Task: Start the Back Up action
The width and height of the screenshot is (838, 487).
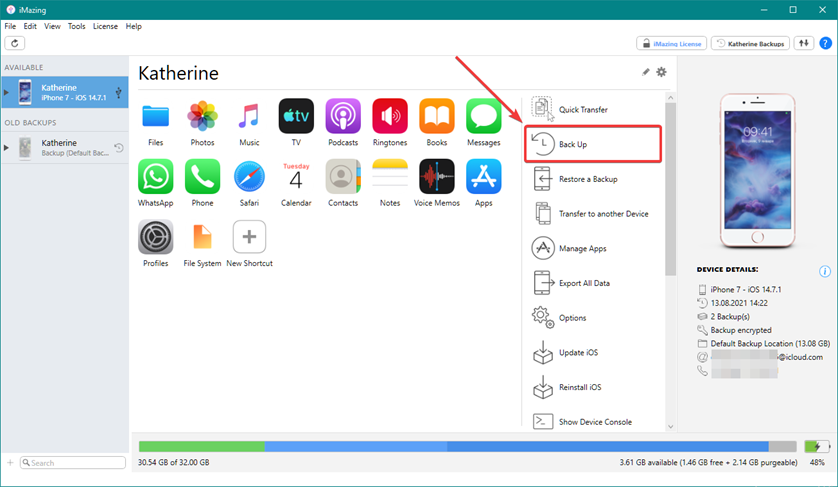Action: [593, 144]
